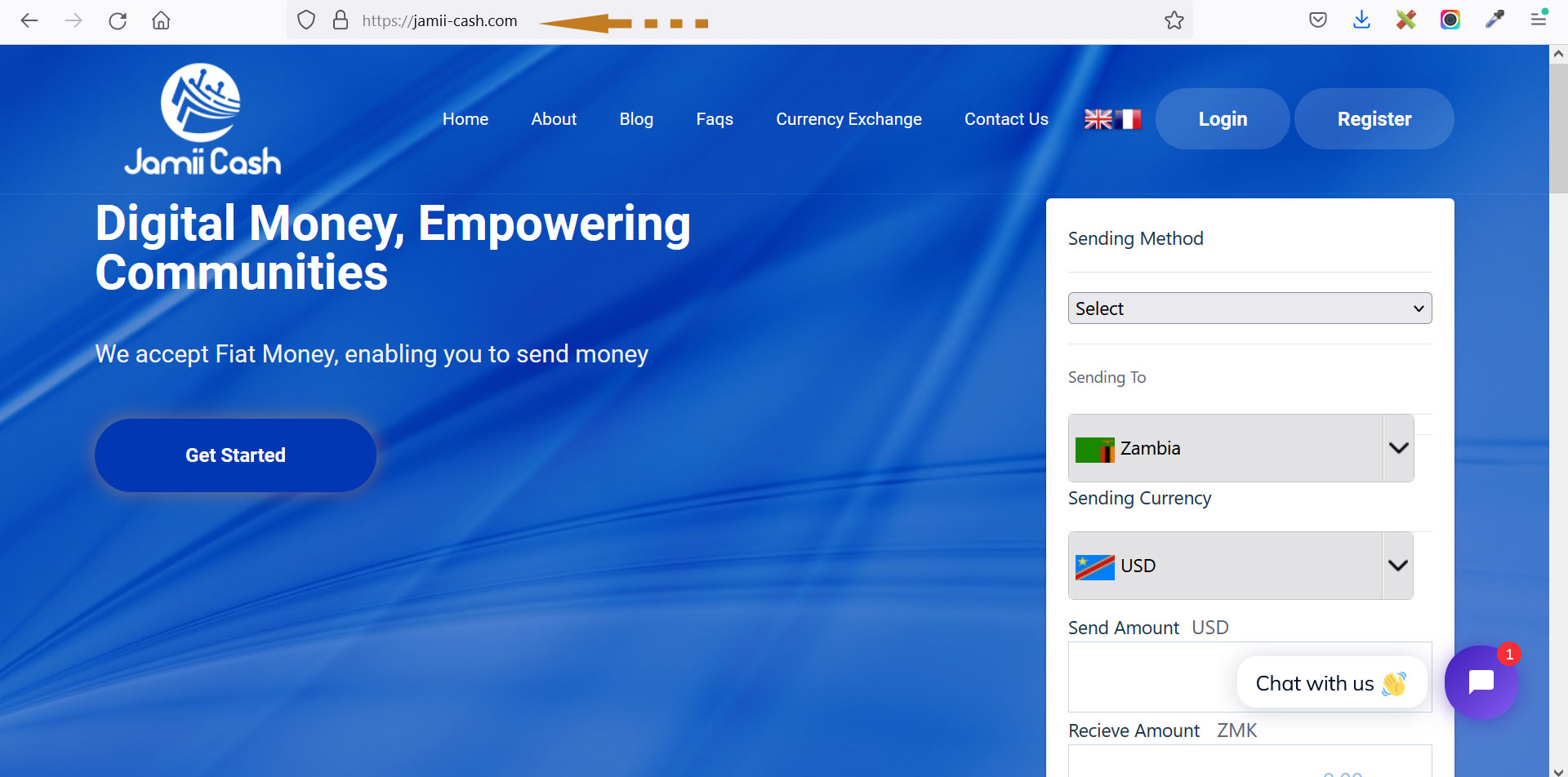This screenshot has height=777, width=1568.
Task: Open the Zambia country dropdown
Action: pyautogui.click(x=1240, y=448)
